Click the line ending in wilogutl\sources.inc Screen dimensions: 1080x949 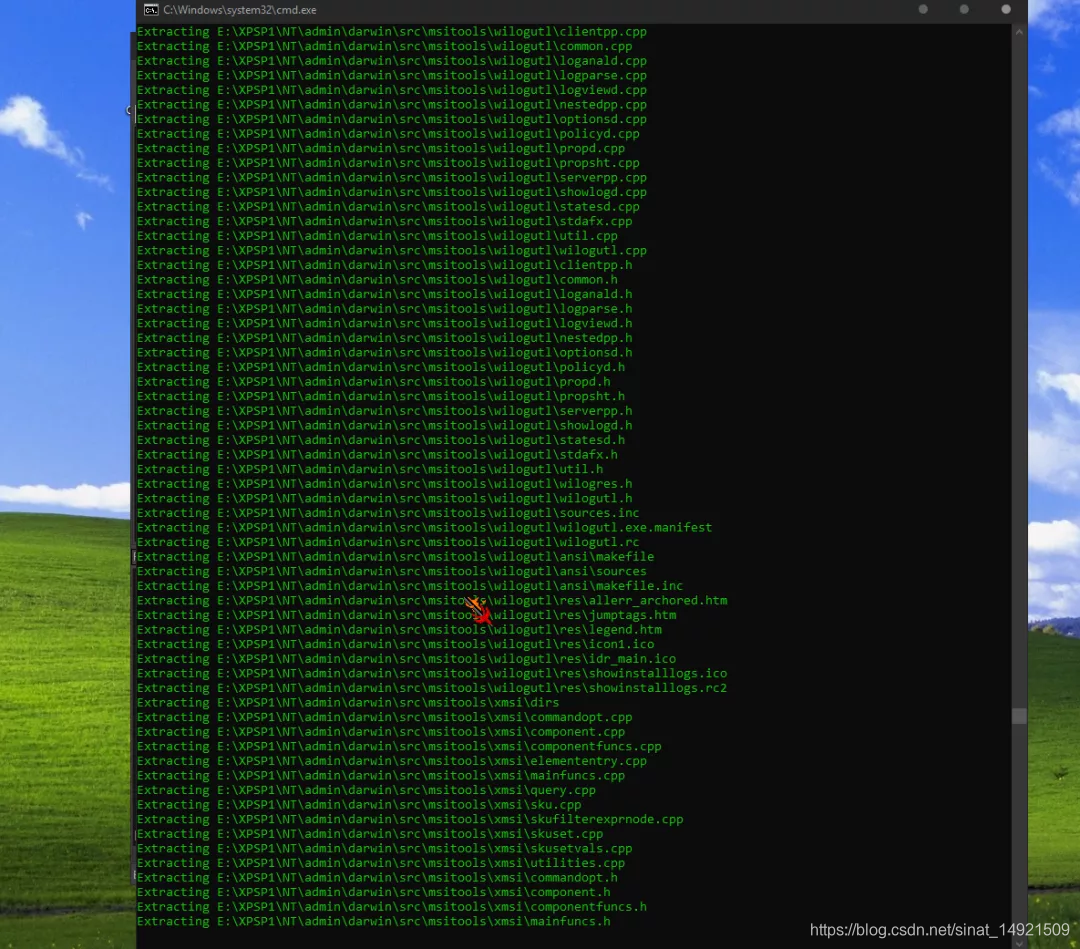pos(388,513)
